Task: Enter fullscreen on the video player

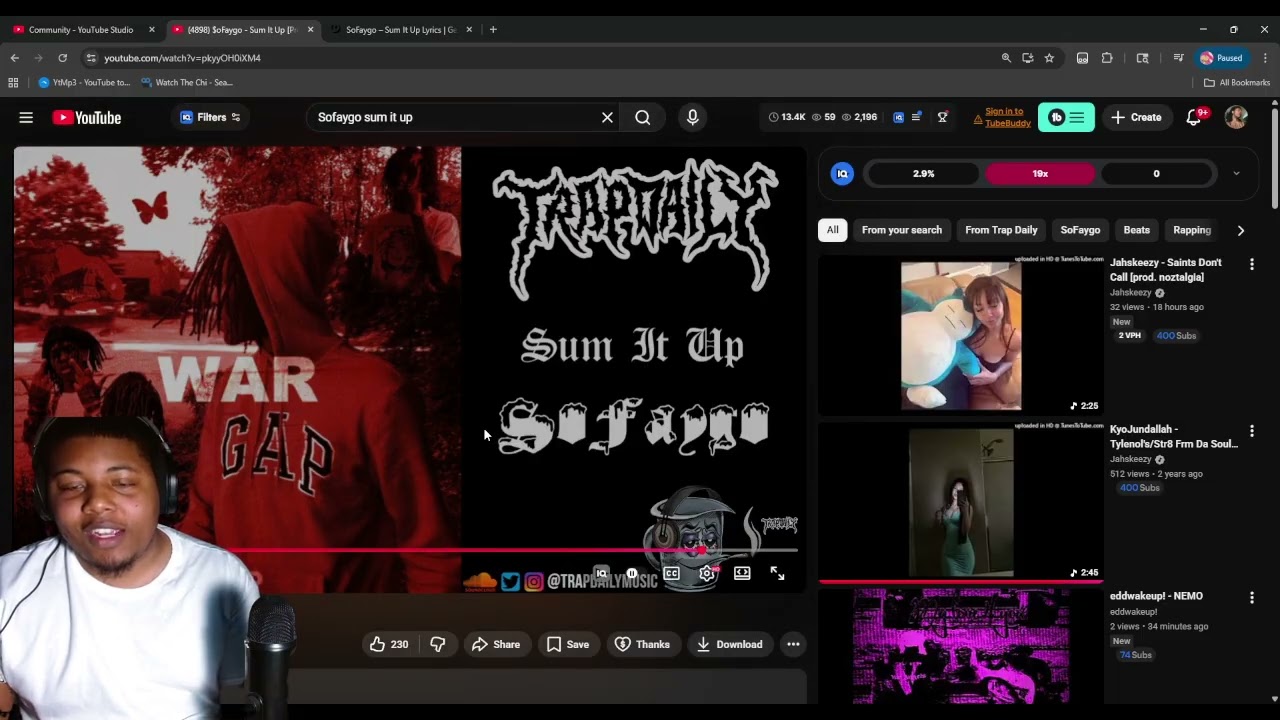Action: (x=777, y=573)
